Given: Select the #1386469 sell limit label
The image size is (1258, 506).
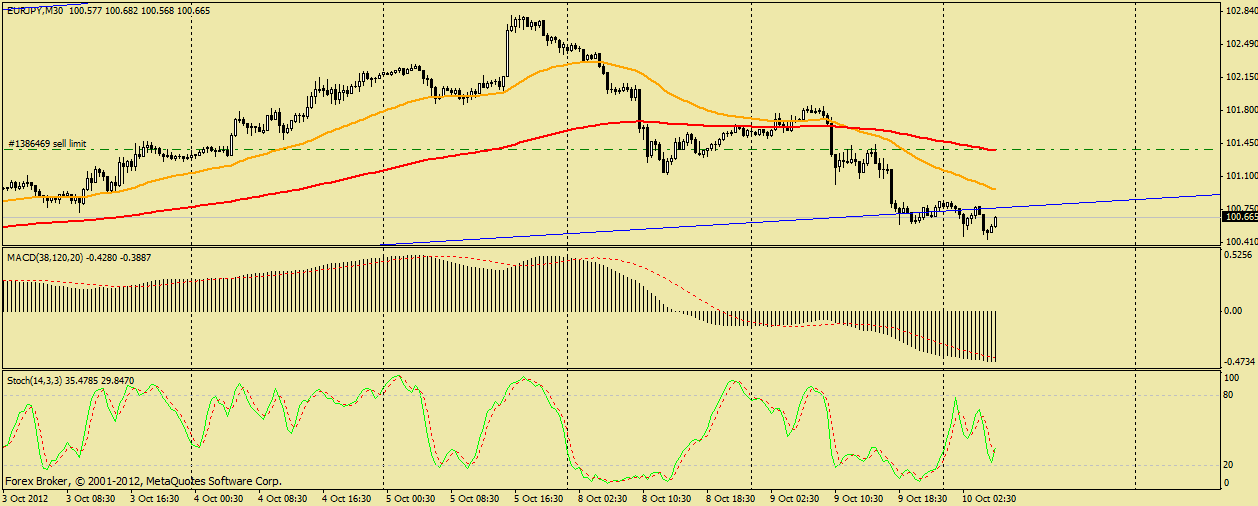Looking at the screenshot, I should coord(47,144).
